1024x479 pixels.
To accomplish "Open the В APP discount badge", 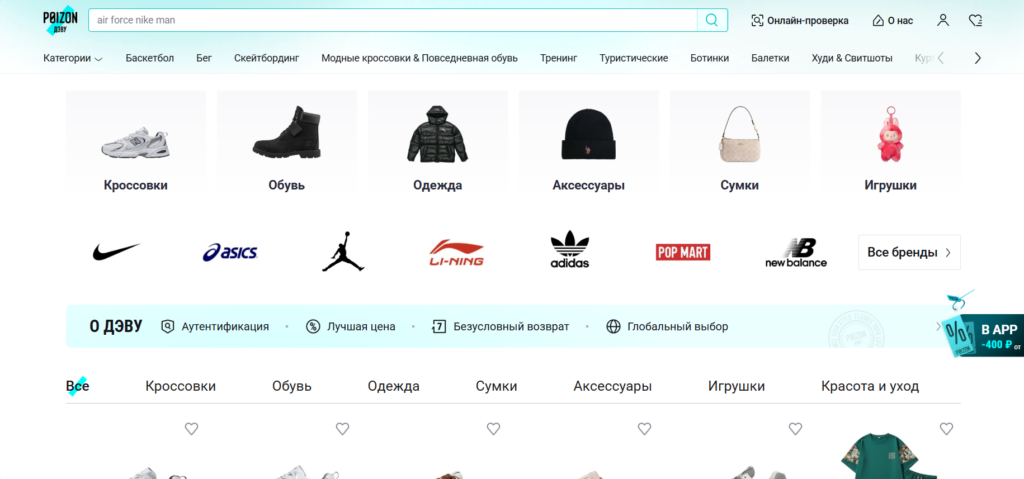I will tap(984, 333).
